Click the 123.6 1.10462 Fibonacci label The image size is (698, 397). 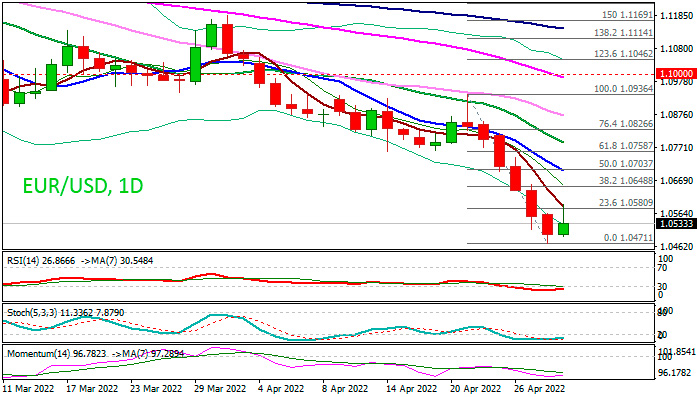pyautogui.click(x=623, y=54)
